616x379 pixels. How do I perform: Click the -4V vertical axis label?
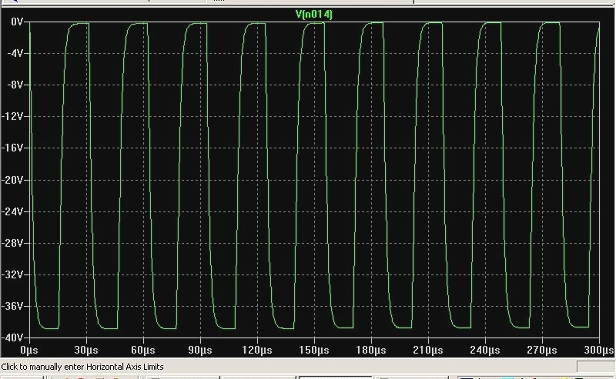tap(15, 53)
